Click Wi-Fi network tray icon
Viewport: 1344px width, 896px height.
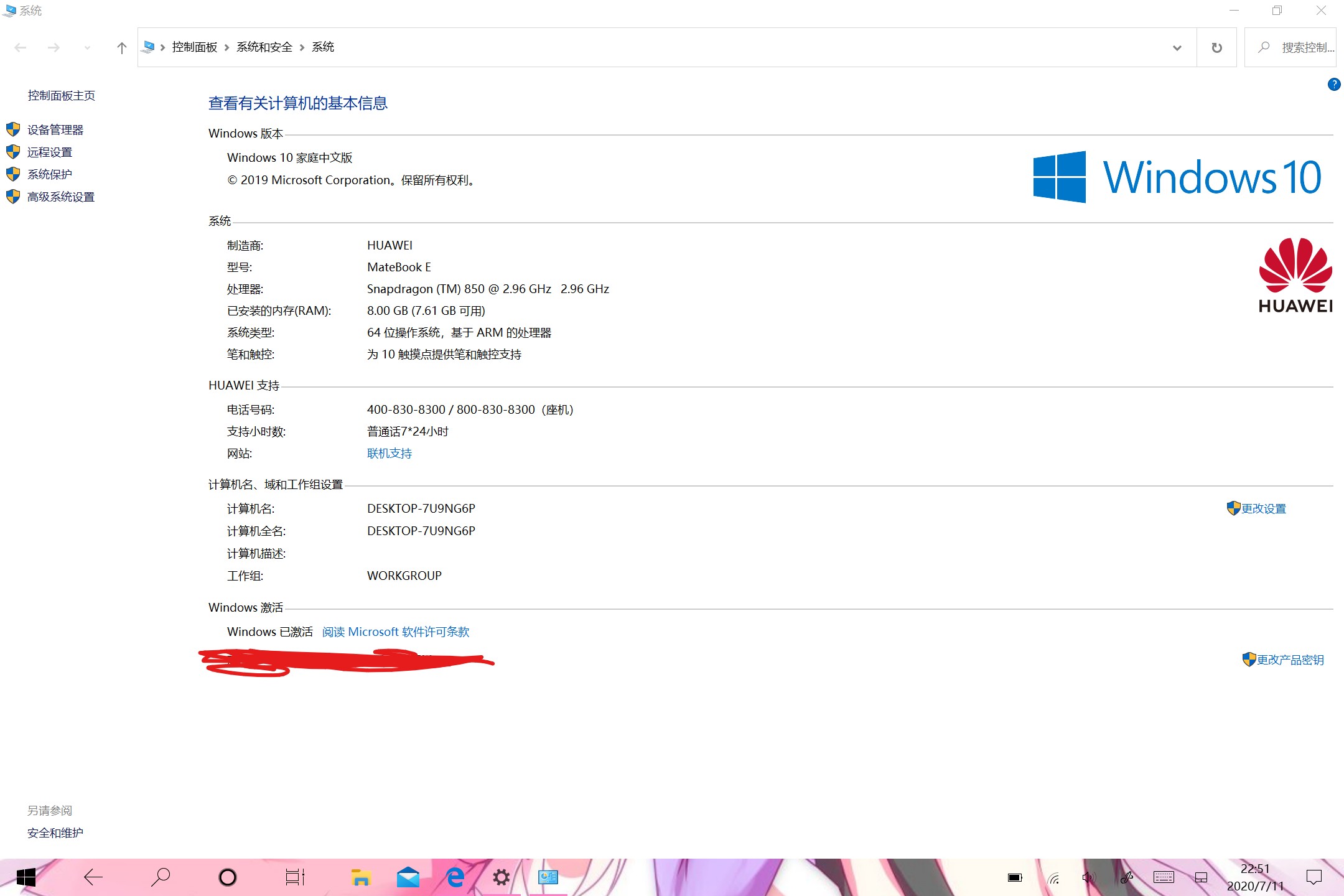coord(1053,878)
